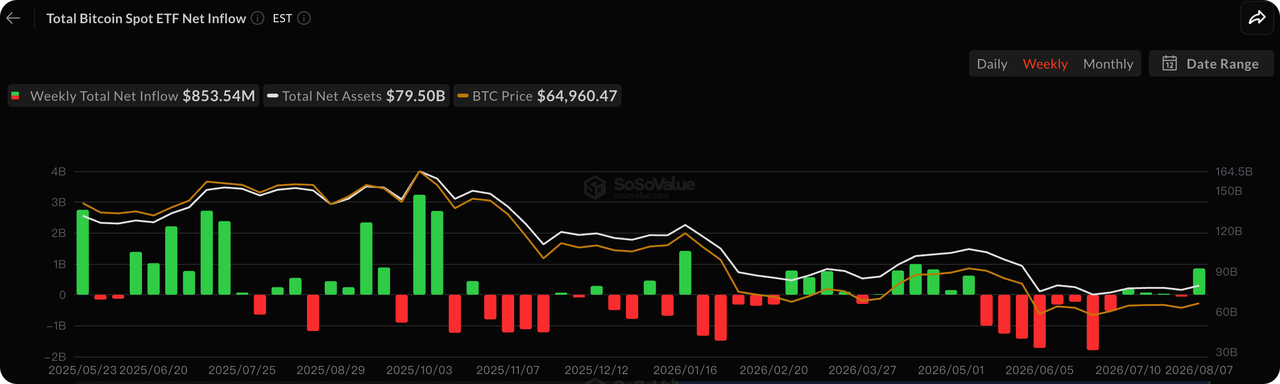Switch to Monthly view
Screen dimensions: 1280x384
pos(1108,63)
